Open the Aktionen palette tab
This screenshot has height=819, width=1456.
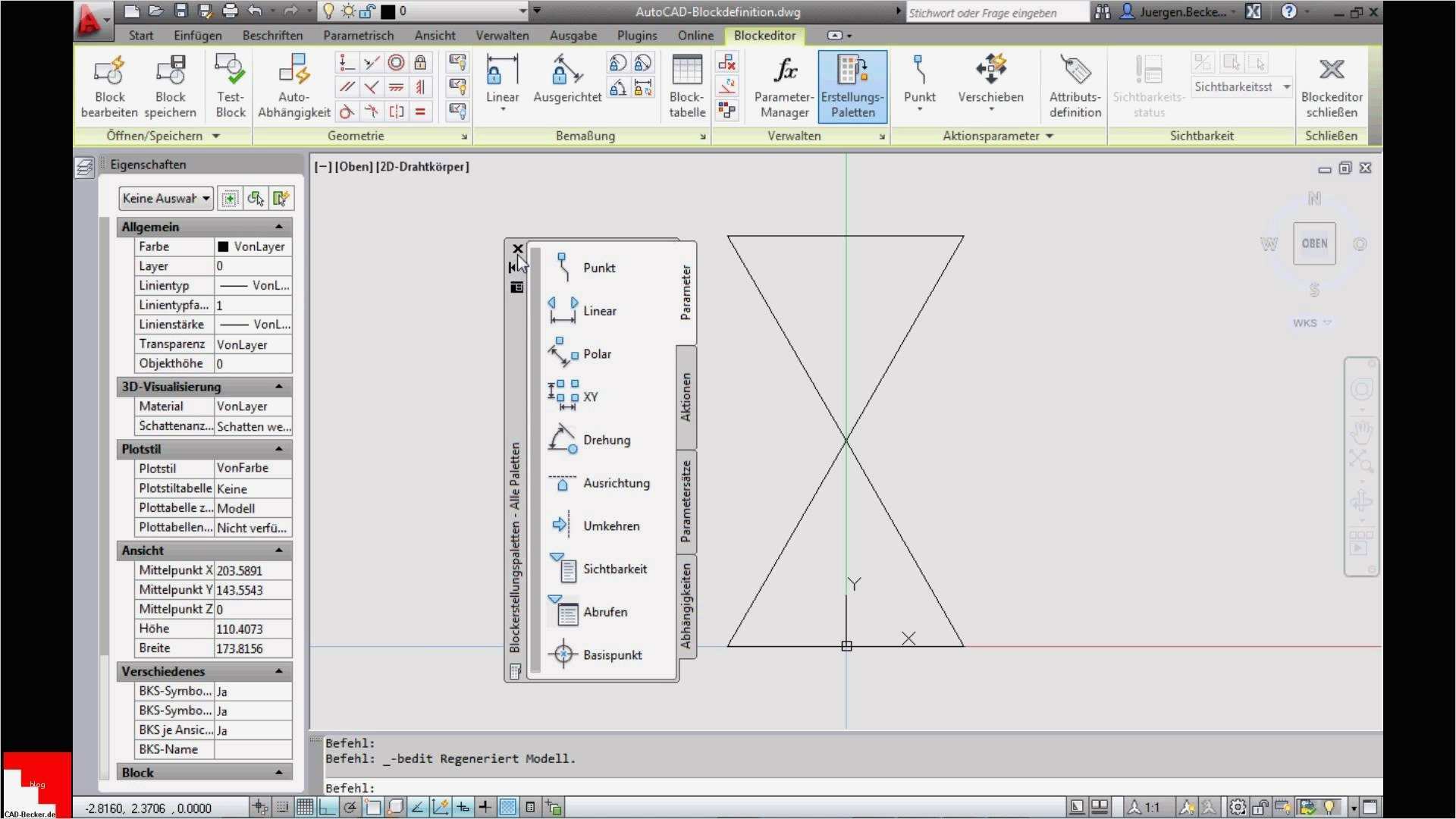pos(686,397)
